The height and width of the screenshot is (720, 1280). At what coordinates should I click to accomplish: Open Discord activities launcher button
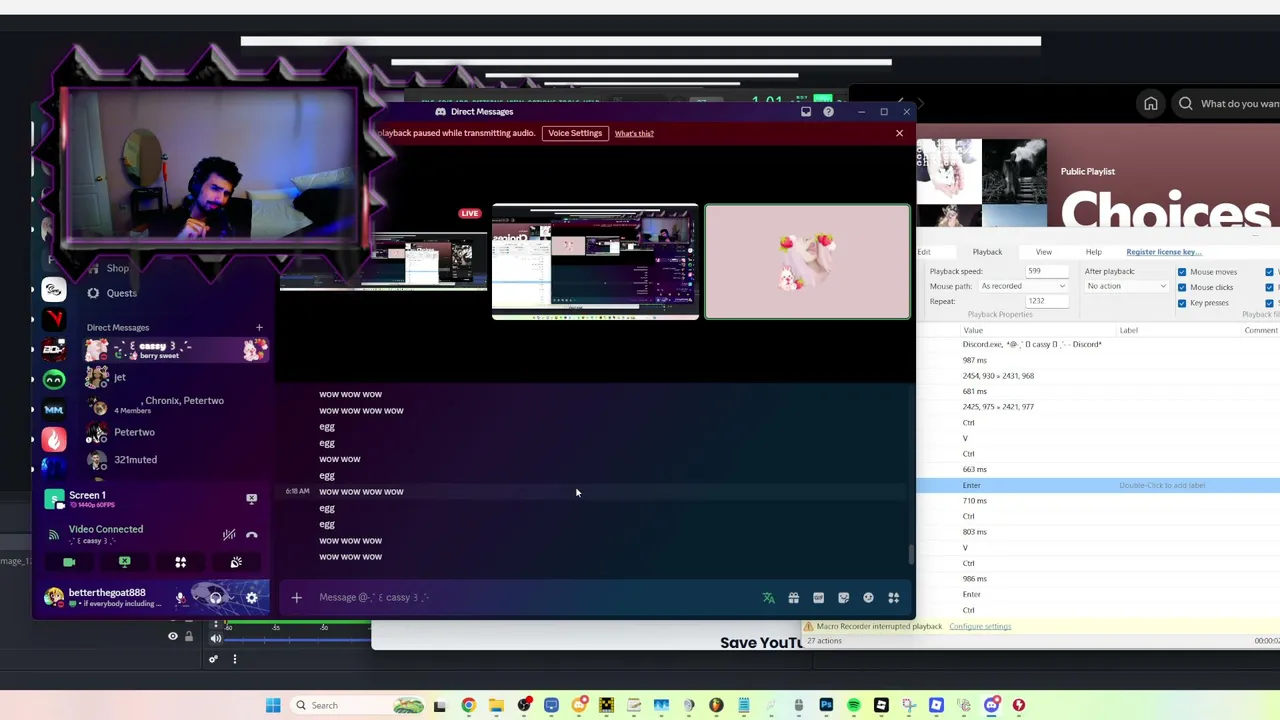click(x=180, y=562)
